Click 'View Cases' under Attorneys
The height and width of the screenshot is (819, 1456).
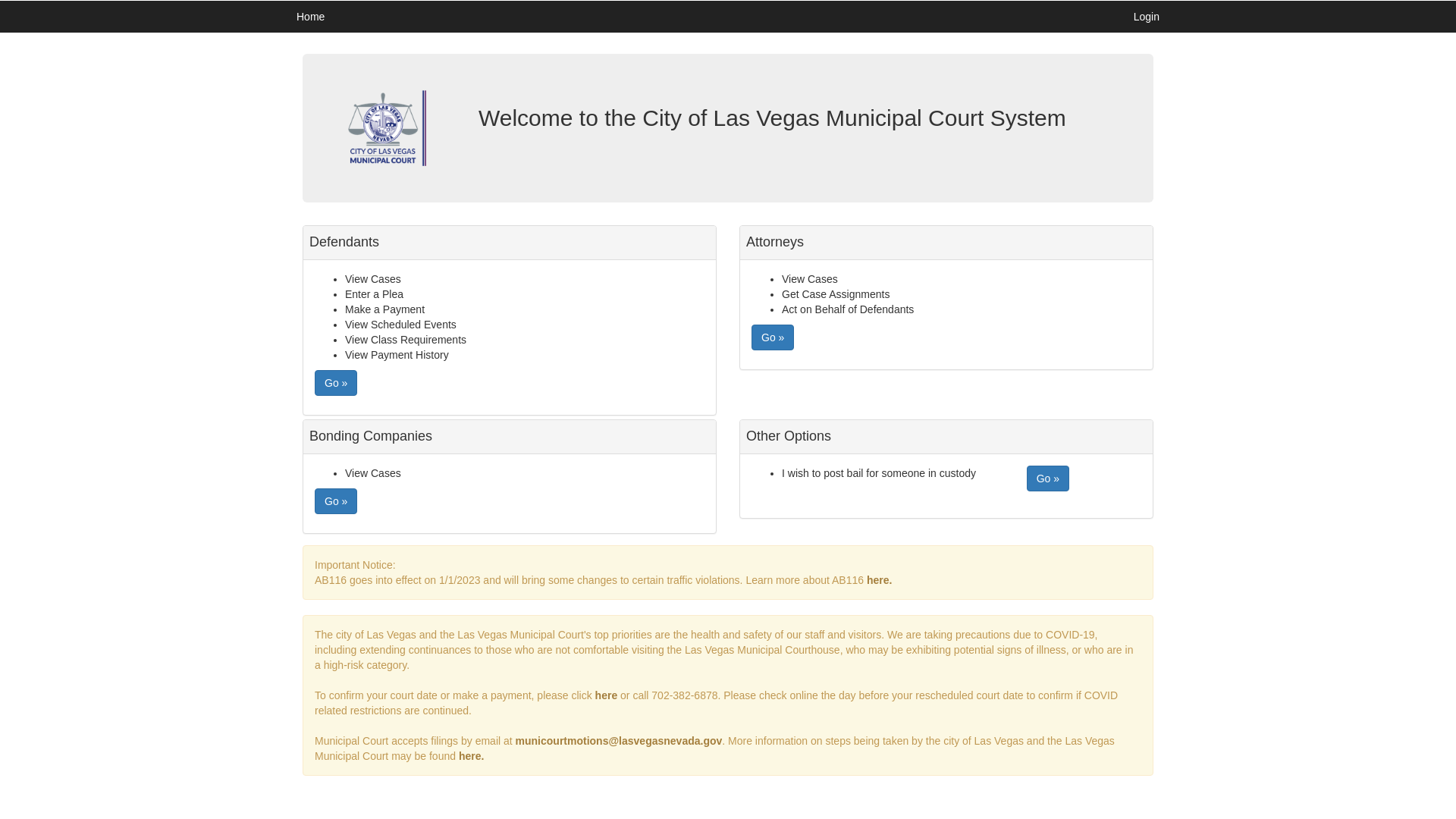click(810, 279)
